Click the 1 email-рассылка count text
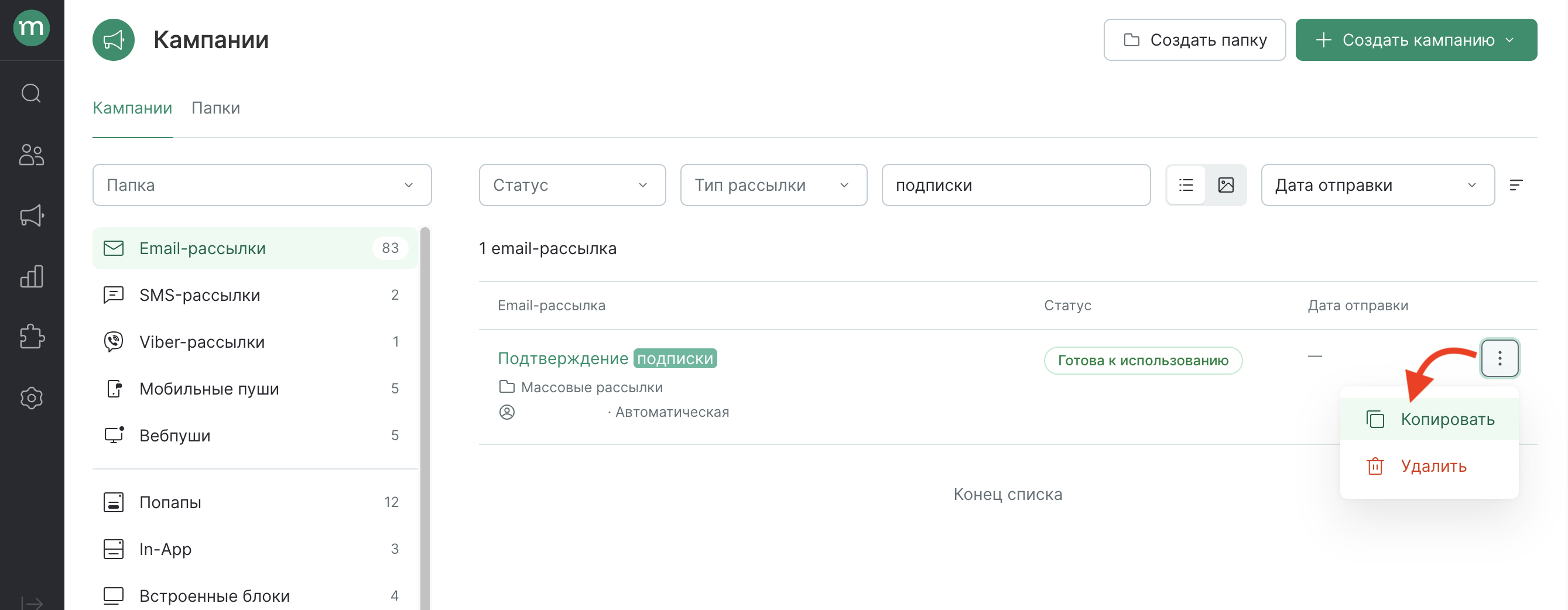1568x610 pixels. pyautogui.click(x=547, y=248)
